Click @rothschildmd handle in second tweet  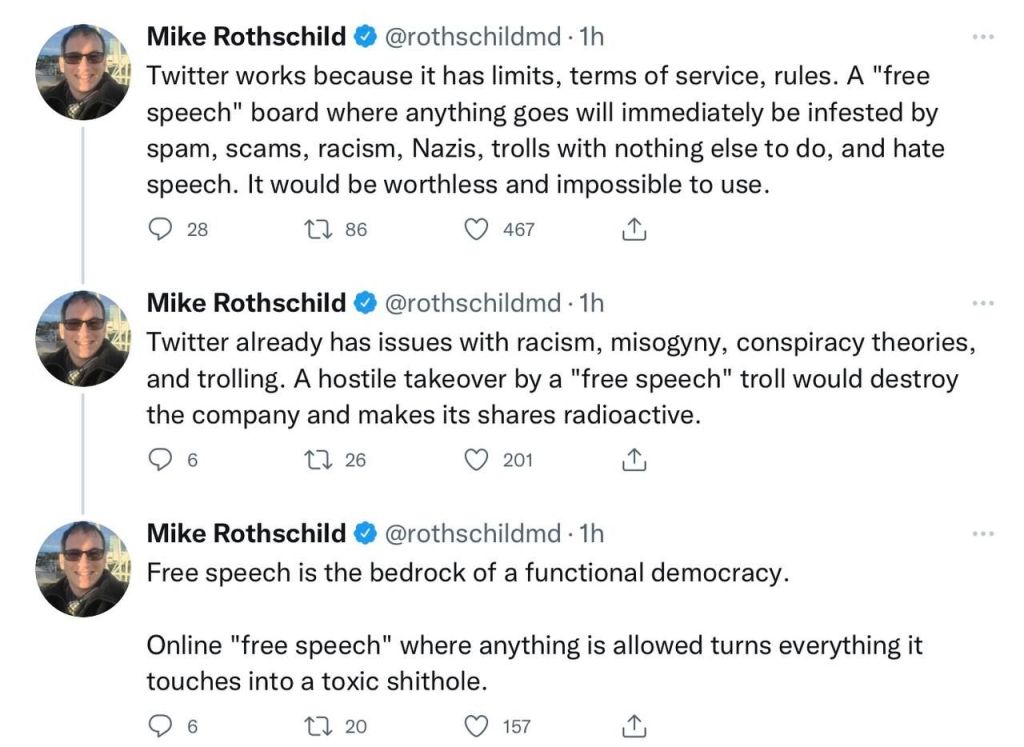[x=472, y=302]
